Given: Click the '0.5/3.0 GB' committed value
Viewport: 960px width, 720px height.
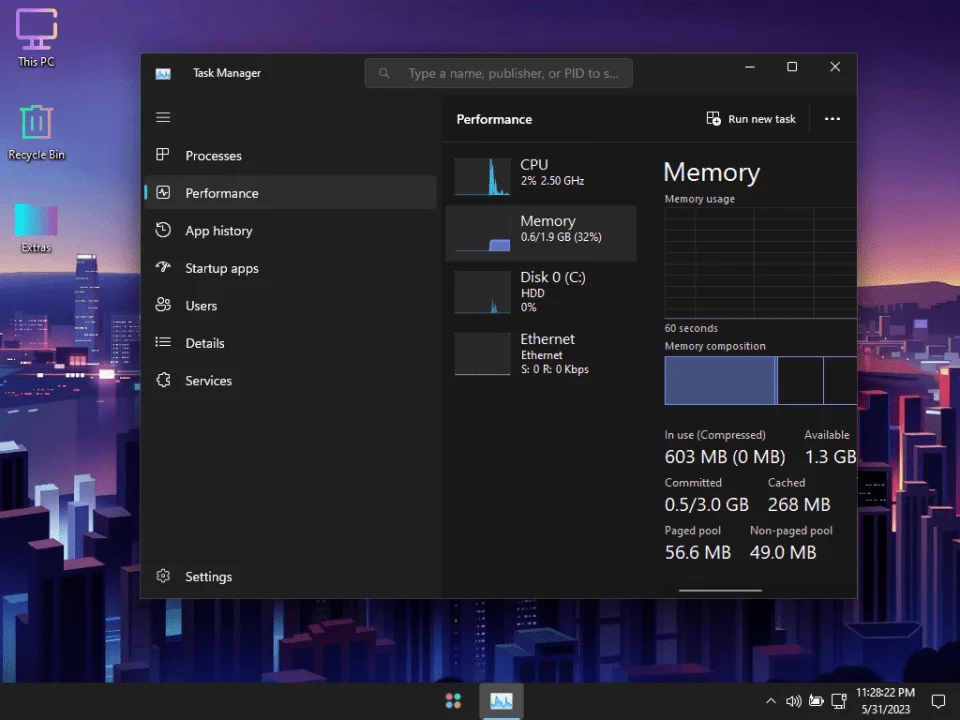Looking at the screenshot, I should [707, 504].
